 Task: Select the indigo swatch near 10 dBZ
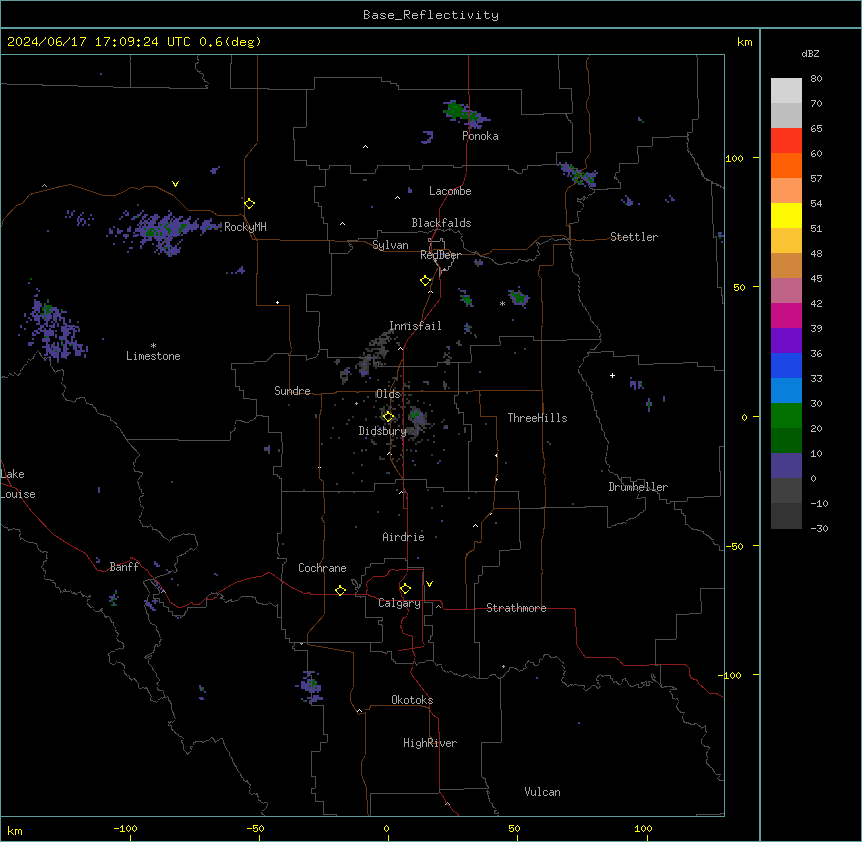786,466
